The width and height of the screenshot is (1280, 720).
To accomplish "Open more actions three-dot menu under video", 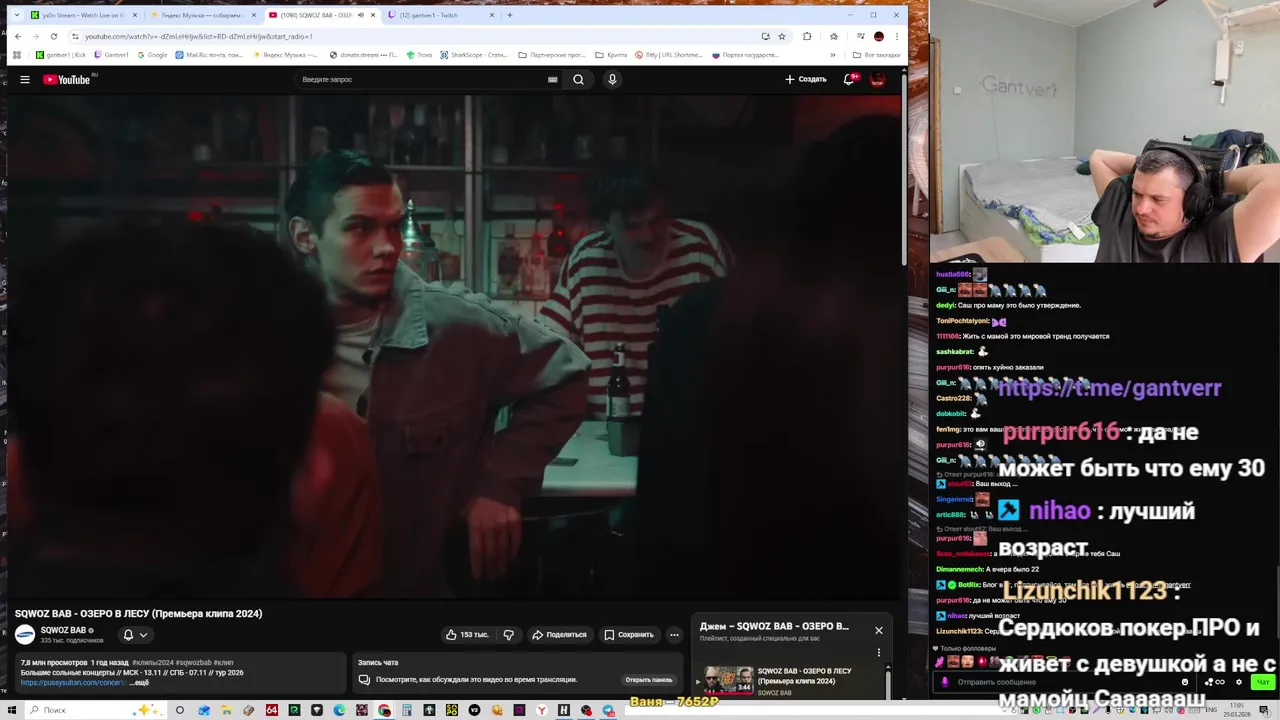I will coord(674,634).
